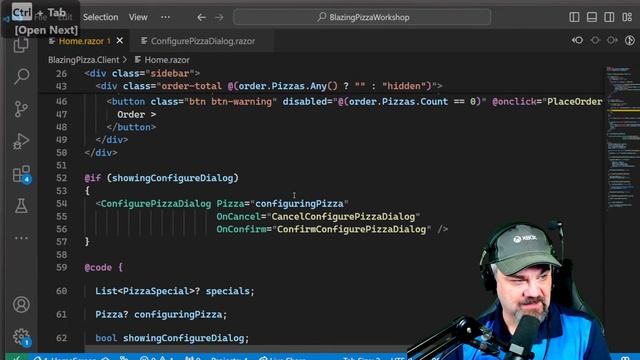Click "showingConfigureDialog" in the @if on line 52
Screen dimensions: 640x360
click(x=172, y=178)
